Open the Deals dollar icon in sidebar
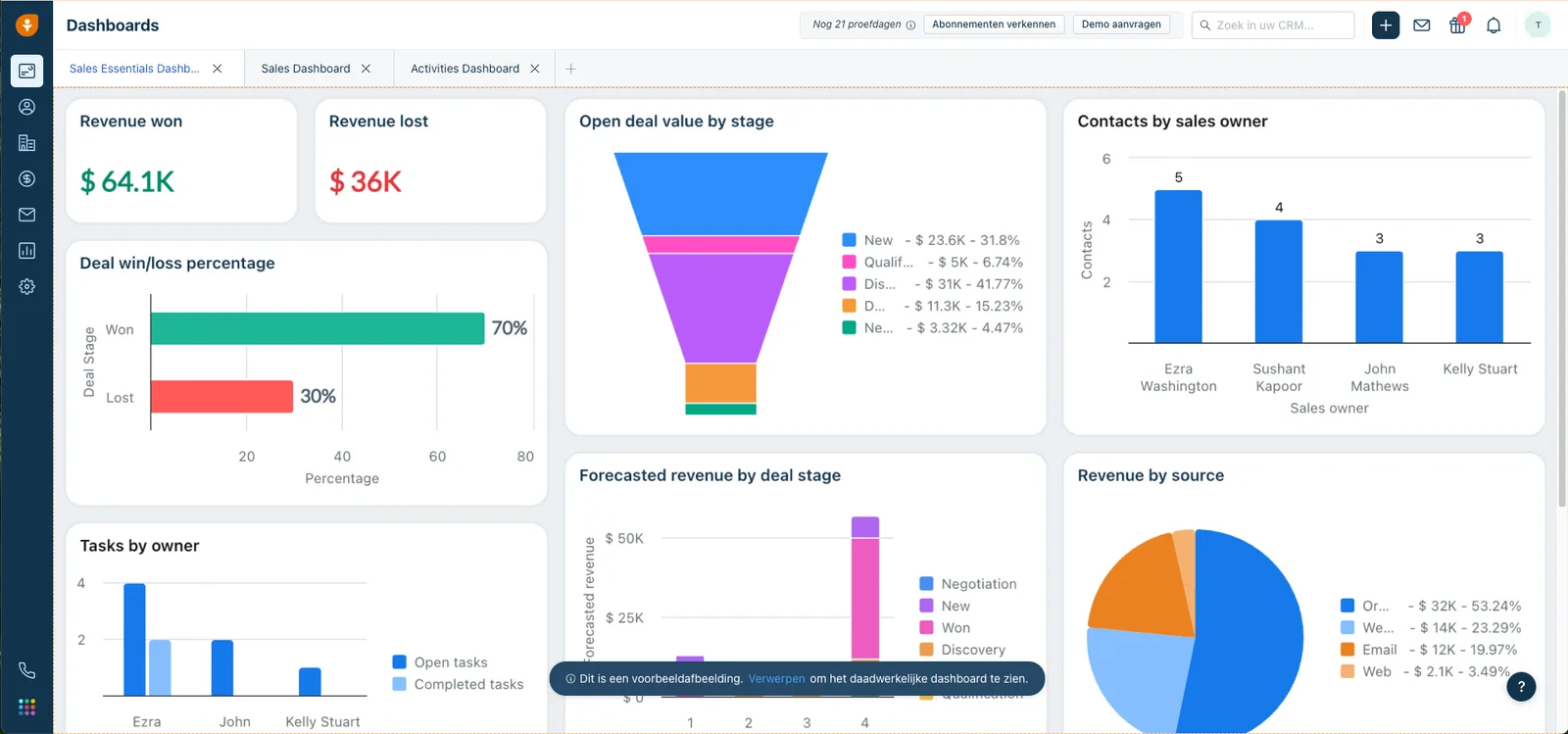The image size is (1568, 734). 26,178
